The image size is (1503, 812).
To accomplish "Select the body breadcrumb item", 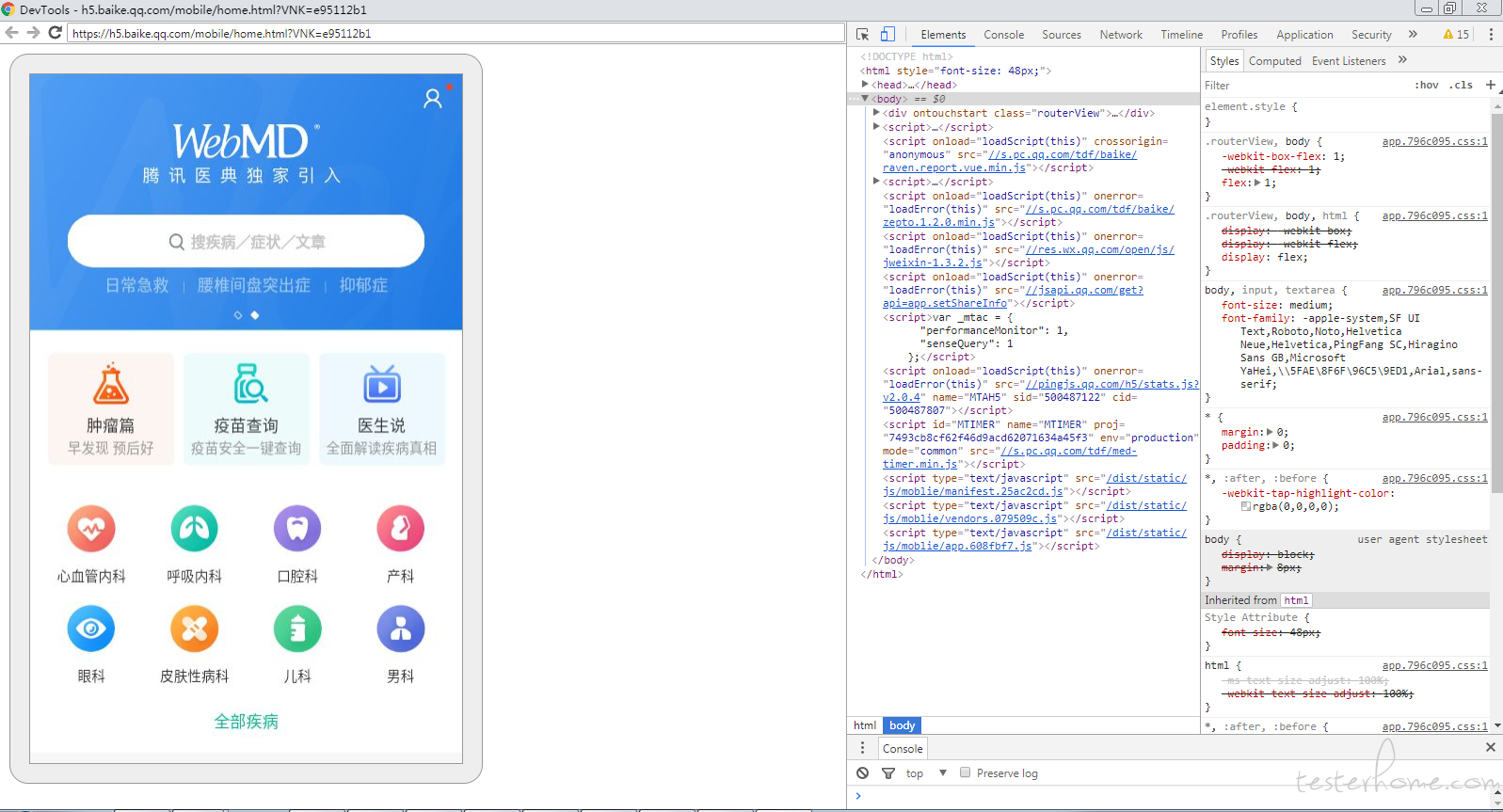I will pos(903,725).
